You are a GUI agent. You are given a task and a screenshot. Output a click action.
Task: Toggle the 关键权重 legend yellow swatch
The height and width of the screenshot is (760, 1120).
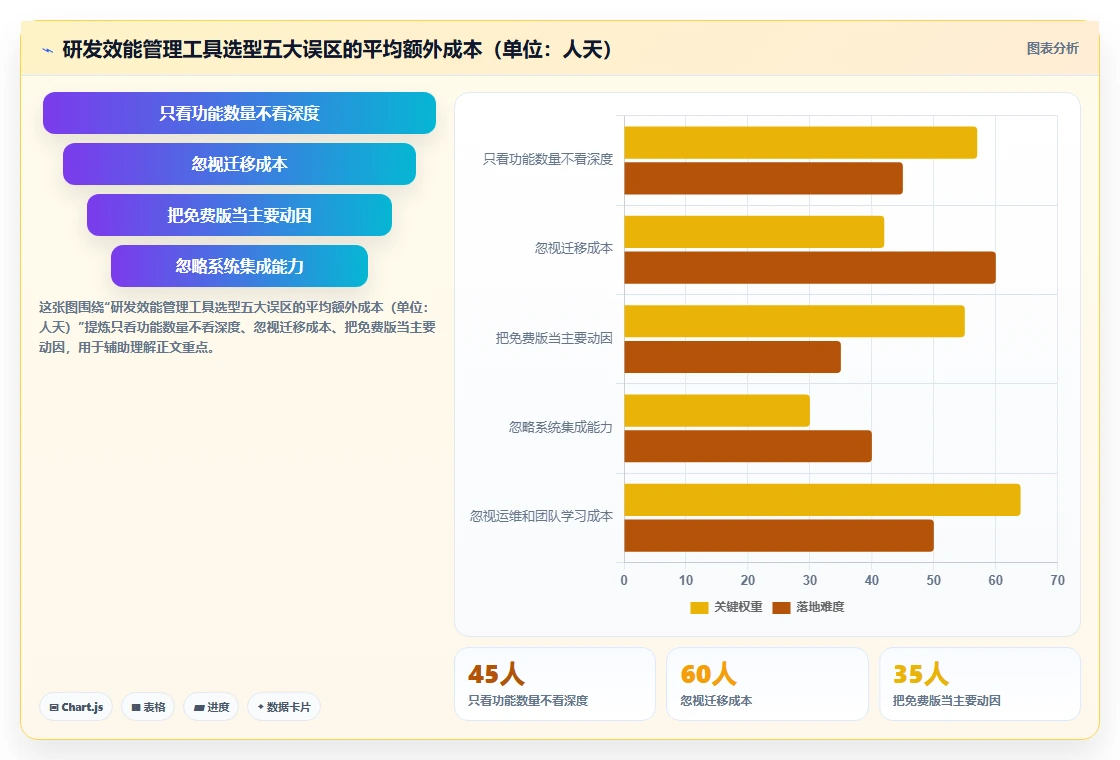point(699,607)
